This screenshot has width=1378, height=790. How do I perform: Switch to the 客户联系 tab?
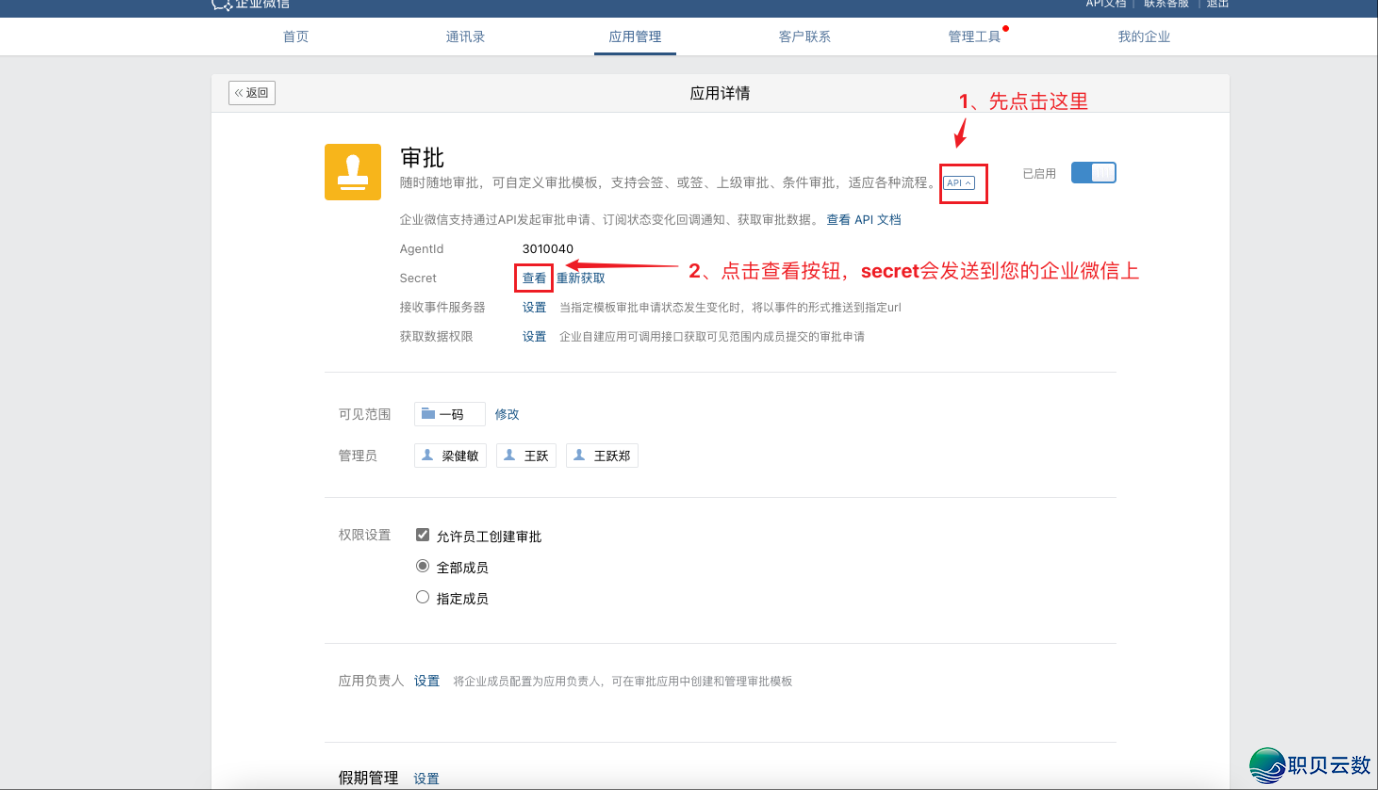click(x=804, y=37)
